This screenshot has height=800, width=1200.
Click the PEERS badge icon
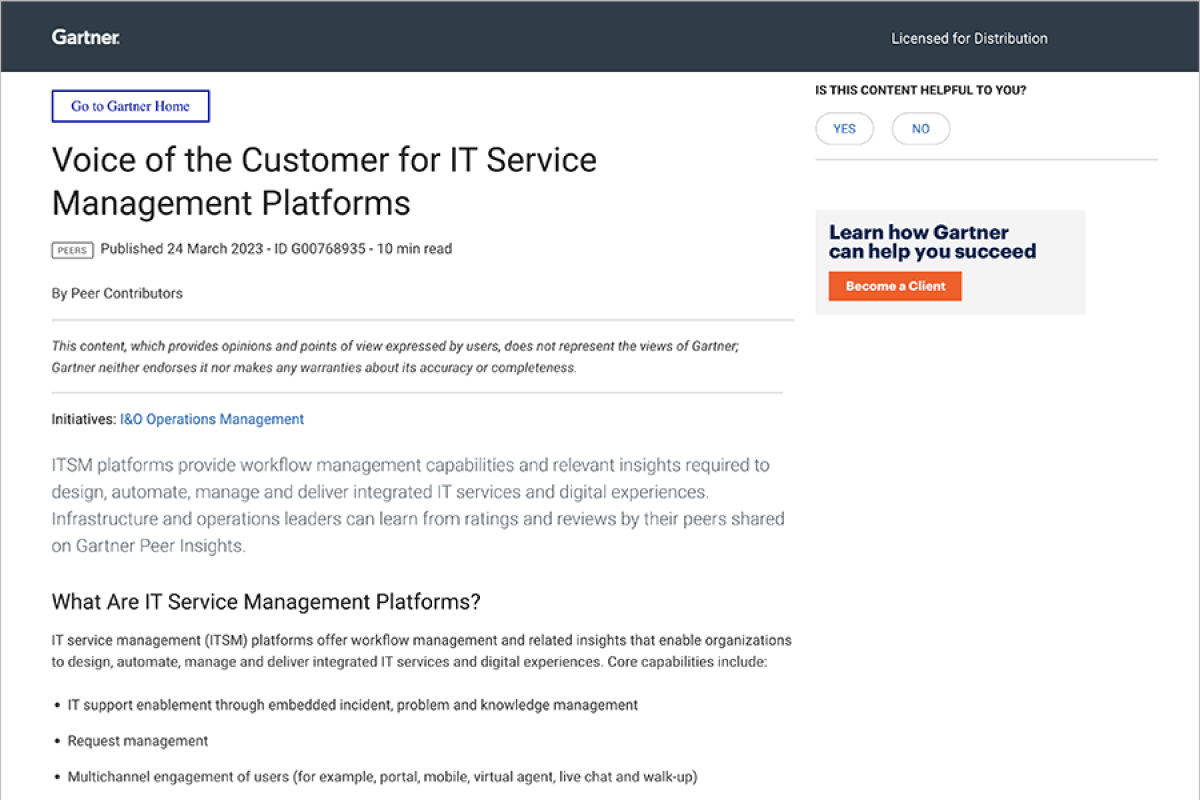pos(73,250)
